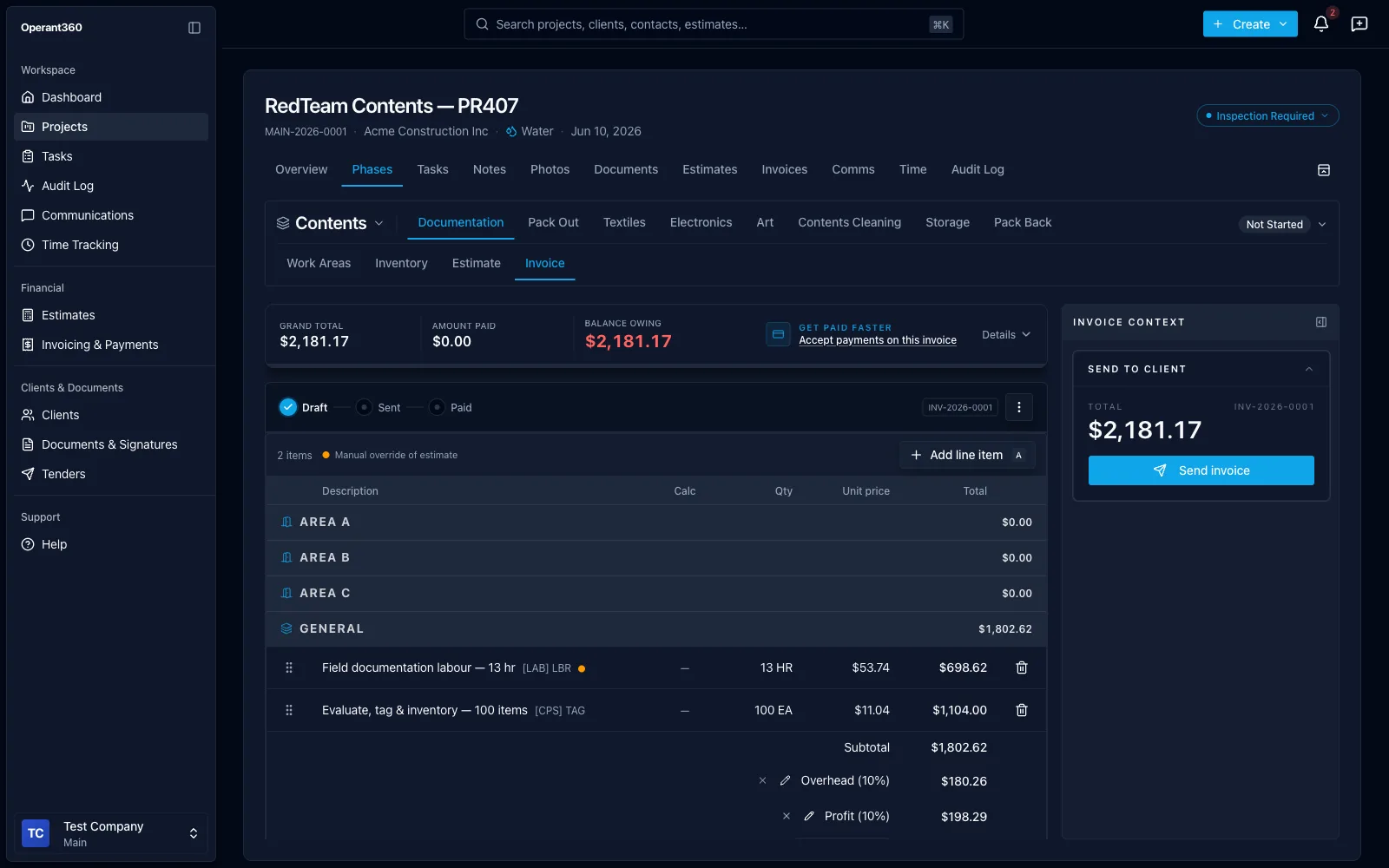The height and width of the screenshot is (868, 1389).
Task: Switch to the Estimates project tab
Action: click(x=710, y=169)
